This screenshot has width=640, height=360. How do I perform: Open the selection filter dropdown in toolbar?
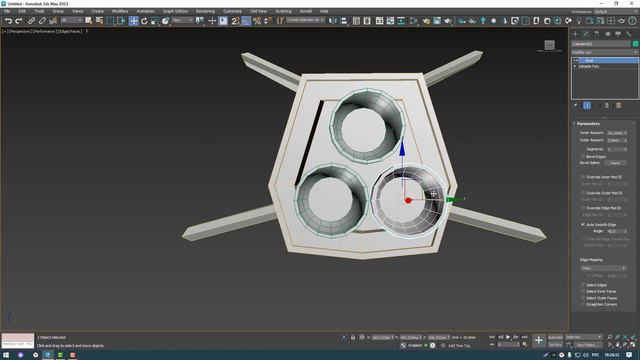(x=71, y=20)
